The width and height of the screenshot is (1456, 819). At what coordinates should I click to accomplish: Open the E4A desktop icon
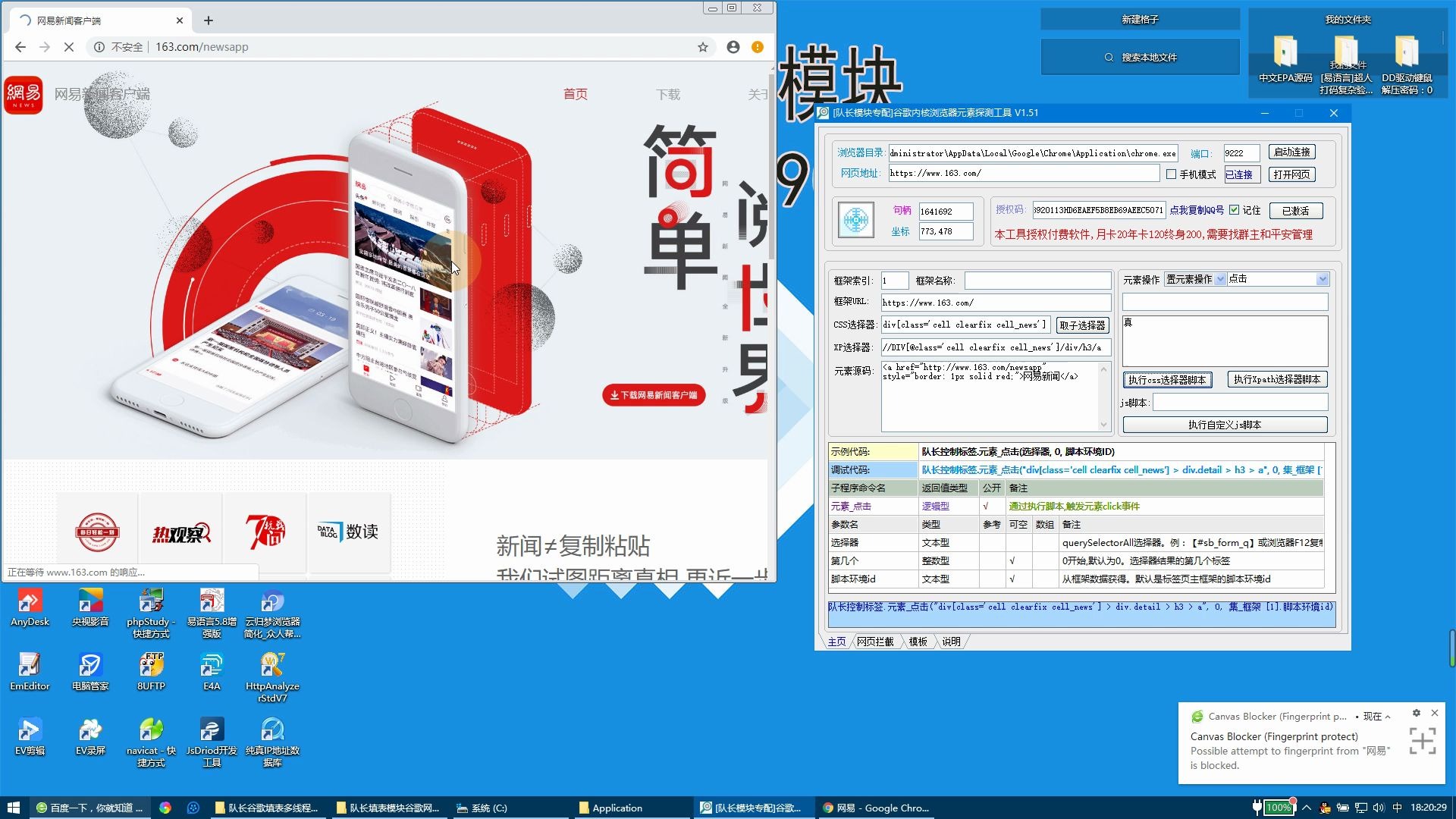point(212,673)
